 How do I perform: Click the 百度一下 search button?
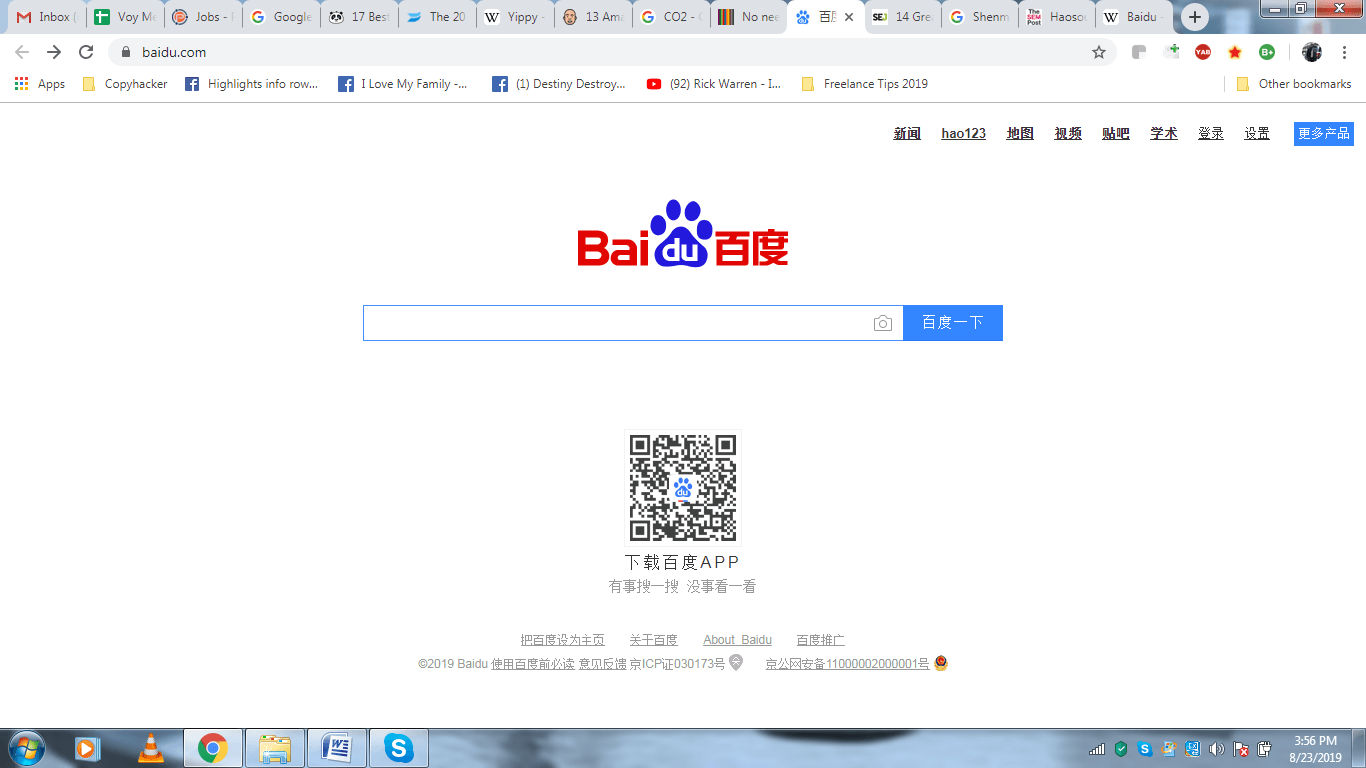click(x=953, y=323)
